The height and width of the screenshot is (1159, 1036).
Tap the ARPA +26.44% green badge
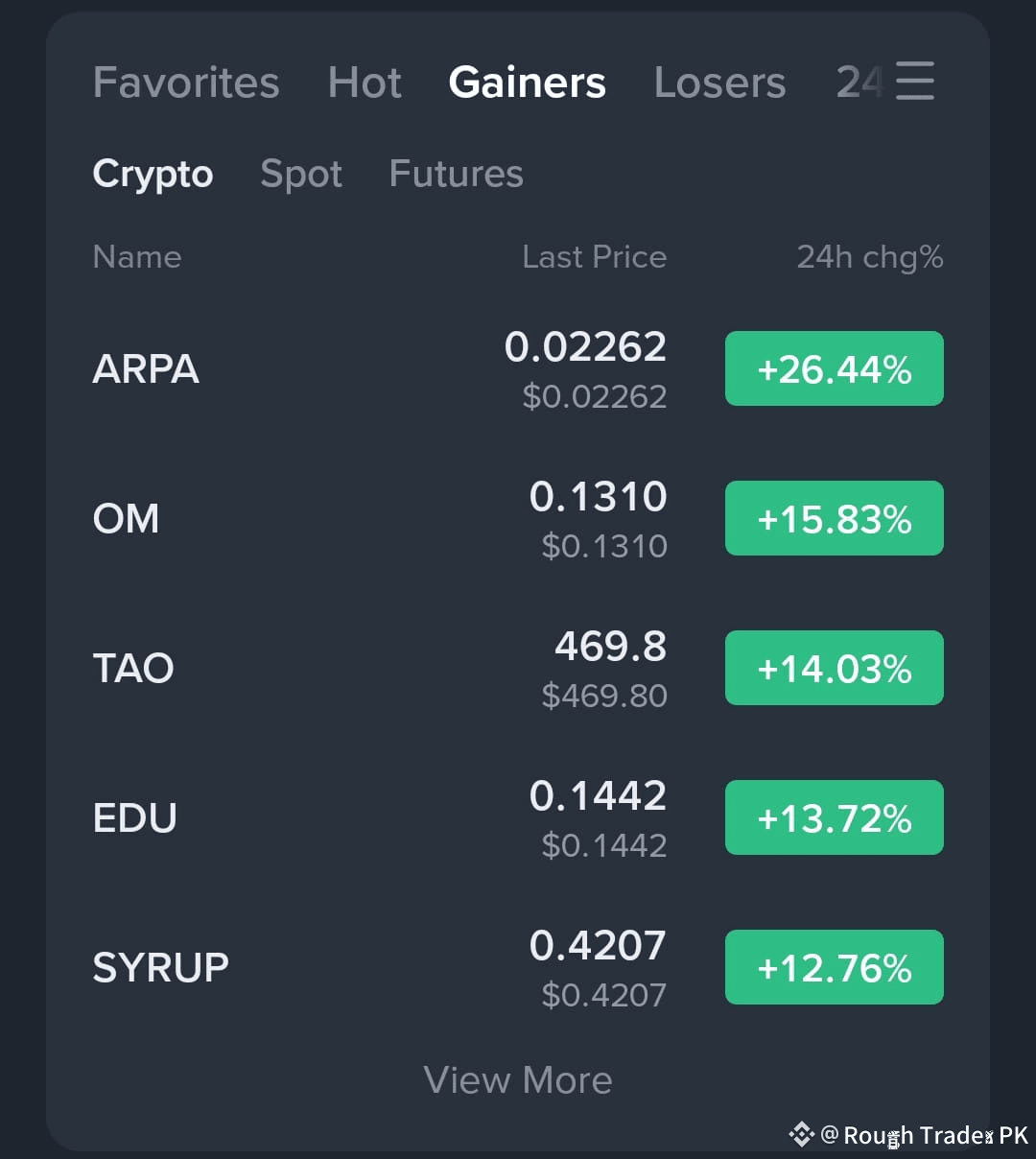point(835,368)
